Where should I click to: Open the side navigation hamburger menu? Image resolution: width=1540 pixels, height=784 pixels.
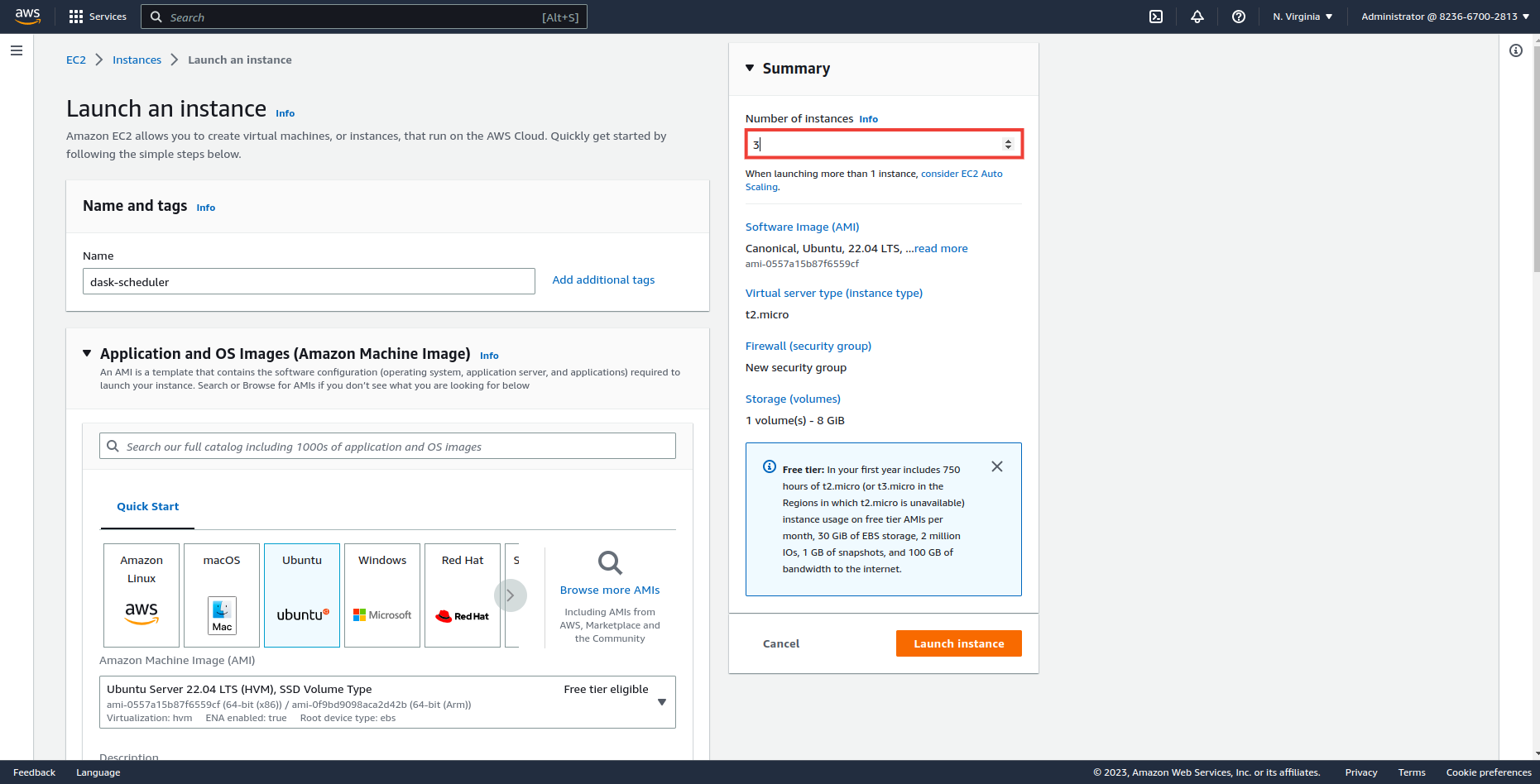(17, 50)
